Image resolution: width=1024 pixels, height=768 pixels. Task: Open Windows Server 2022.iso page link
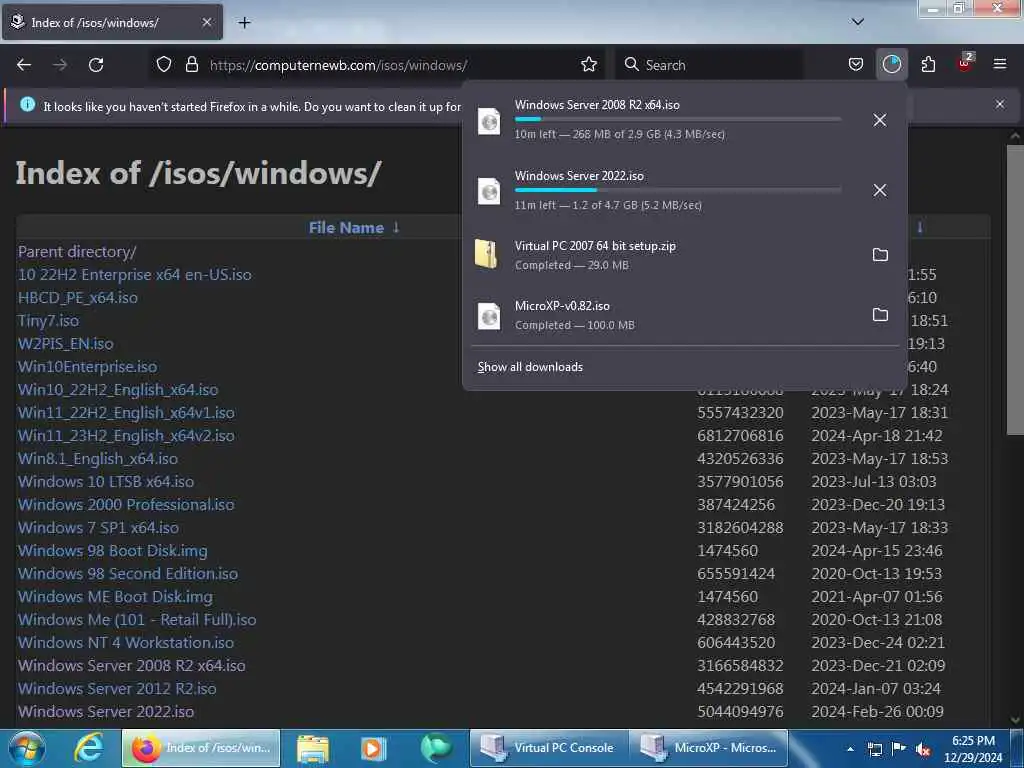point(106,711)
